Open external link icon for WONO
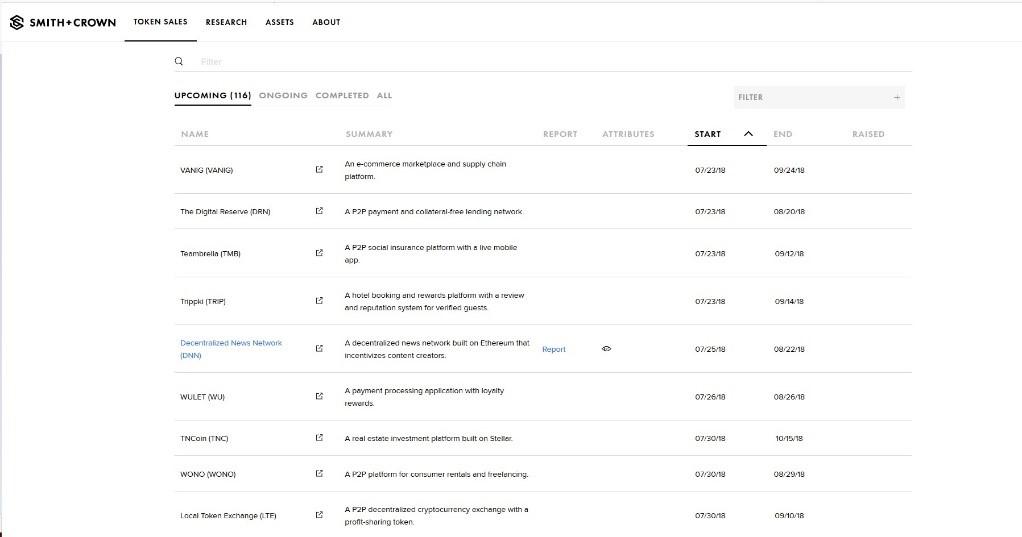This screenshot has height=537, width=1022. point(319,474)
